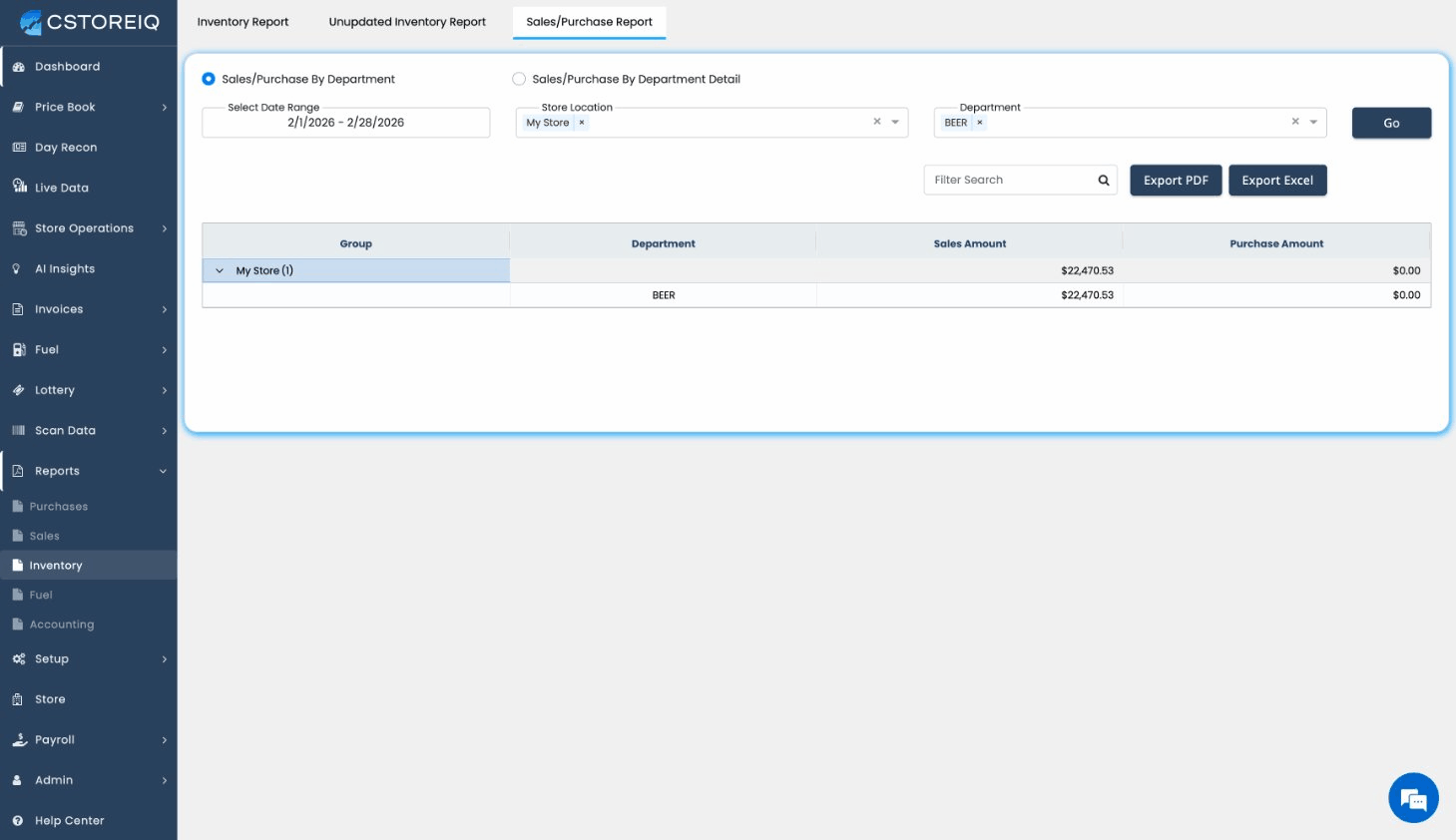This screenshot has height=840, width=1456.
Task: Open the Department dropdown arrow
Action: (1313, 123)
